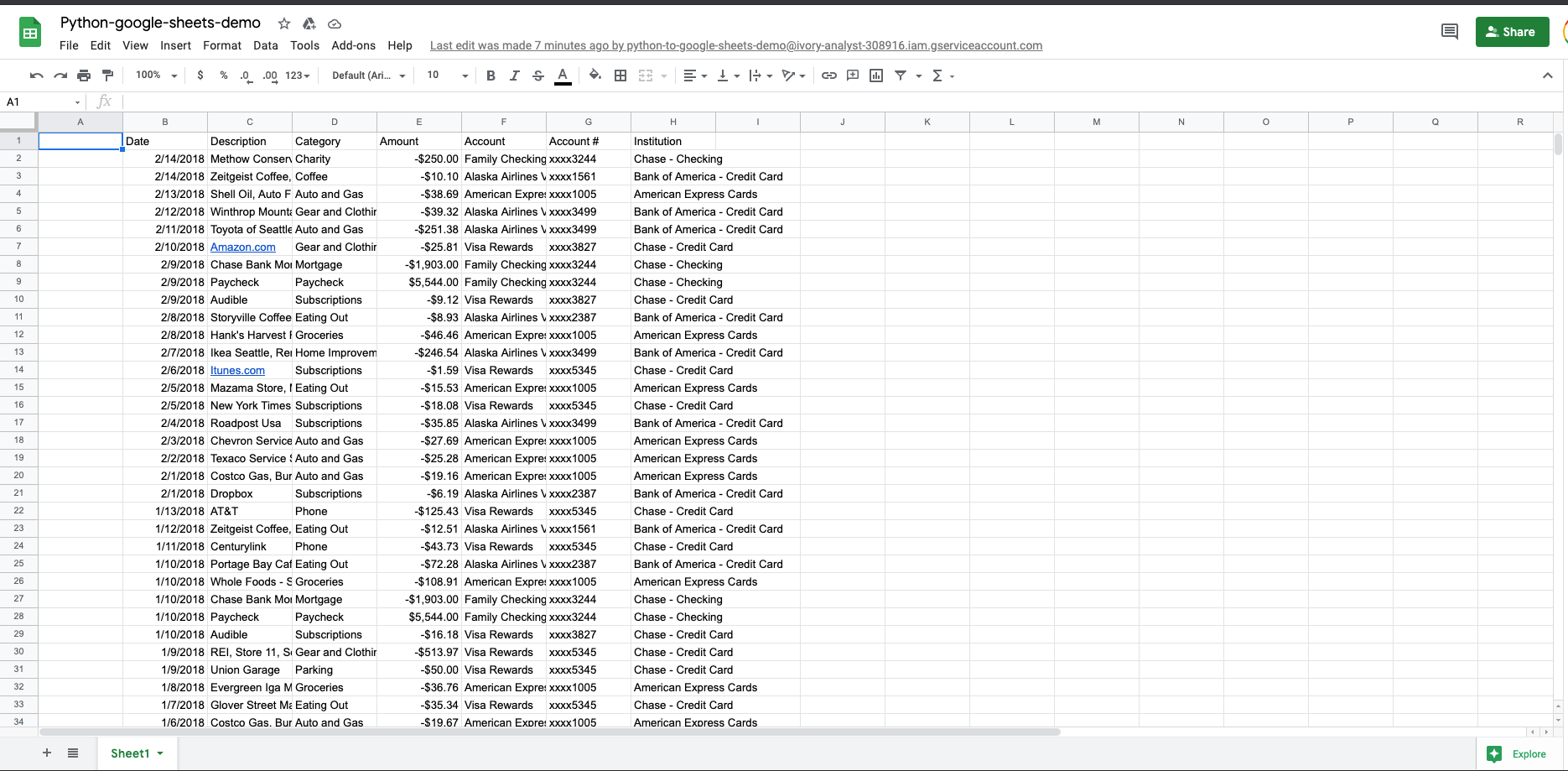The height and width of the screenshot is (771, 1568).
Task: Click the move to Drive folder icon
Action: point(309,23)
